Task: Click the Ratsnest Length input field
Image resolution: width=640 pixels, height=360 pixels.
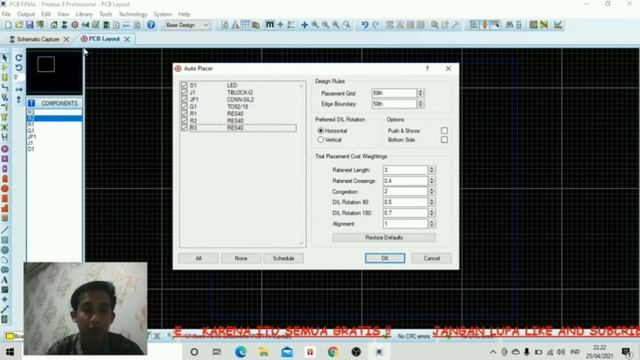Action: click(x=405, y=170)
